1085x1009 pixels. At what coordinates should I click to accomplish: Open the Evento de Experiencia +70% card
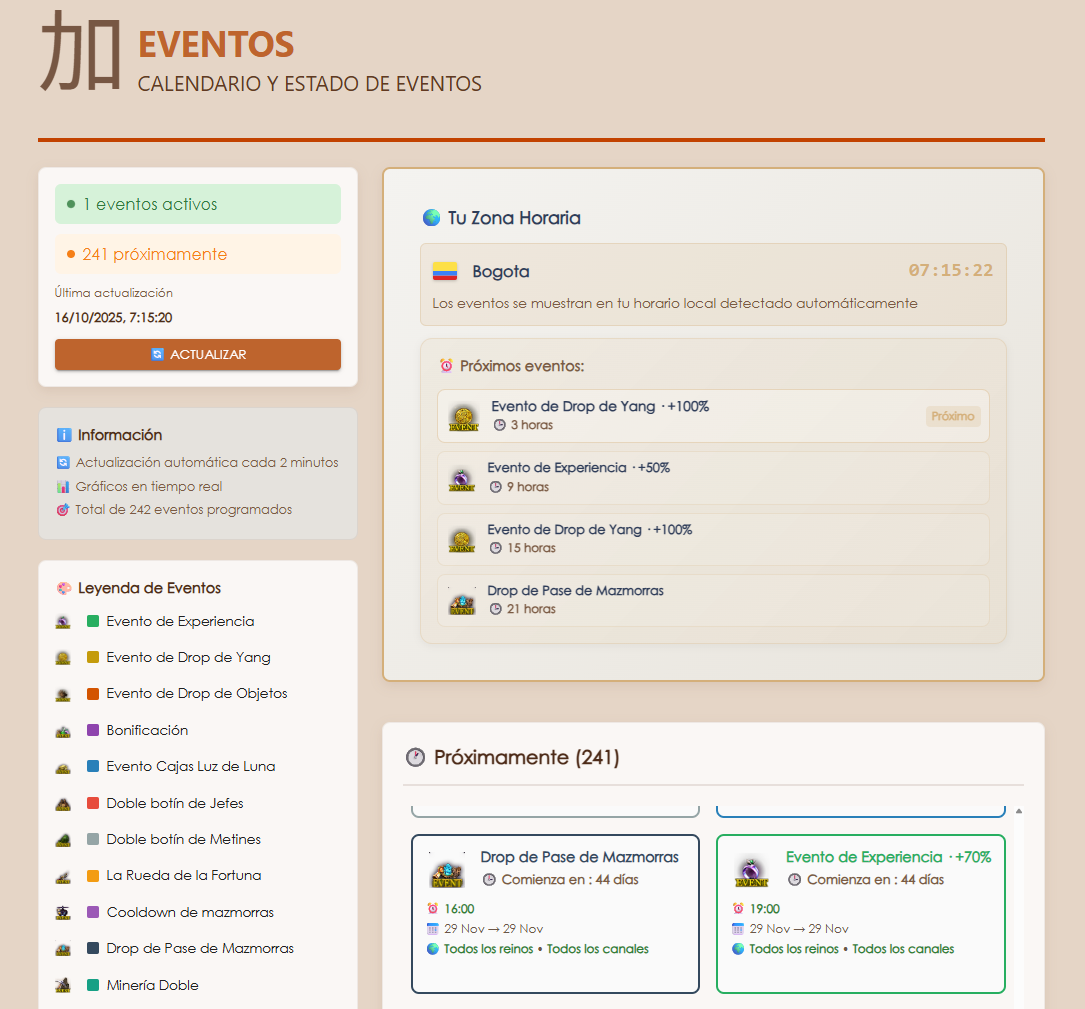click(860, 914)
